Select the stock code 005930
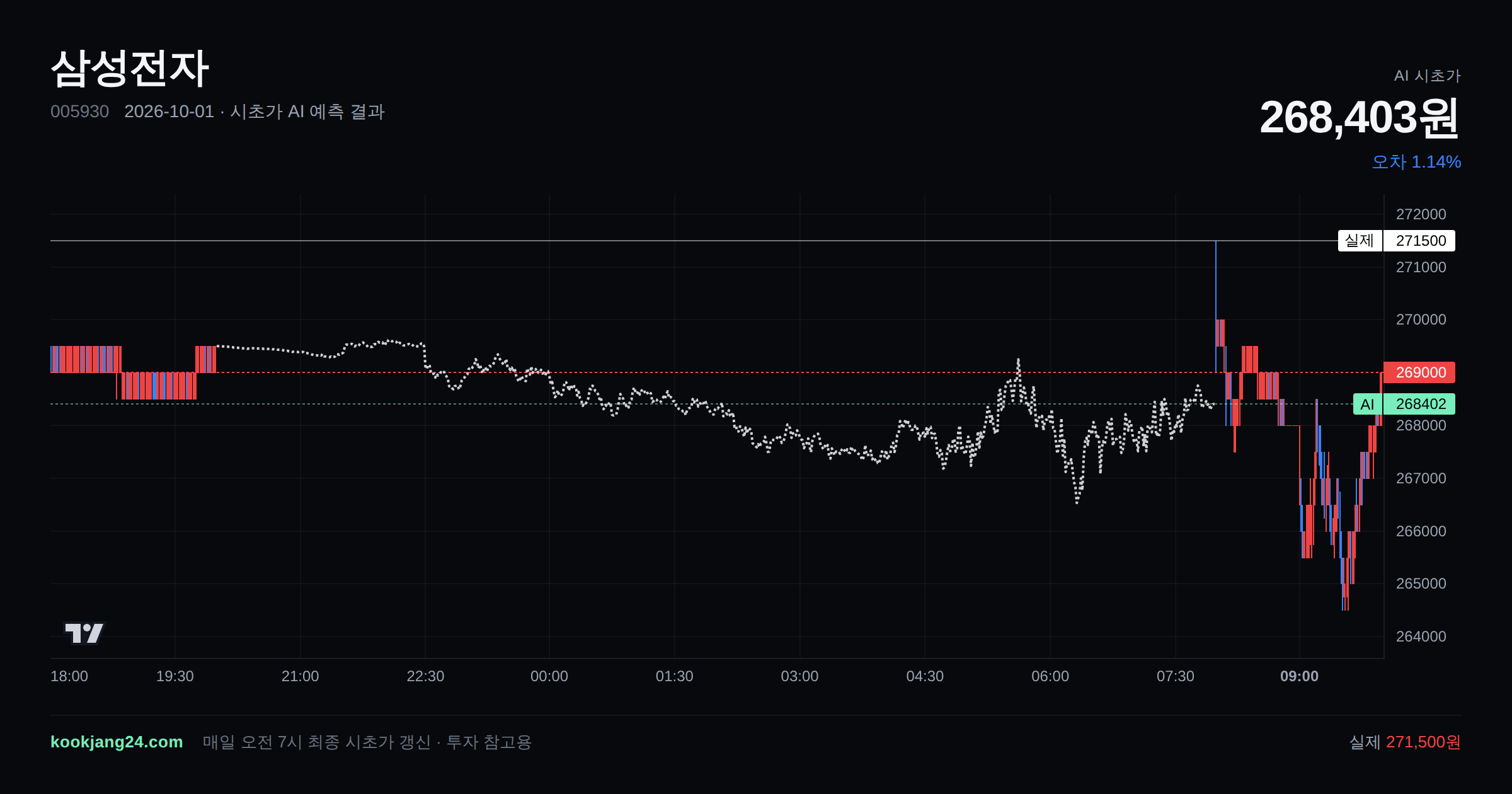Viewport: 1512px width, 794px height. [79, 112]
